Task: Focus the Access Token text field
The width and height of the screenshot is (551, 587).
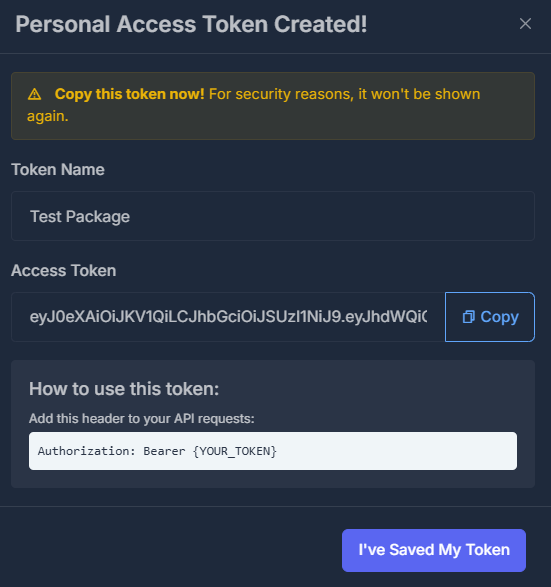Action: click(x=228, y=317)
